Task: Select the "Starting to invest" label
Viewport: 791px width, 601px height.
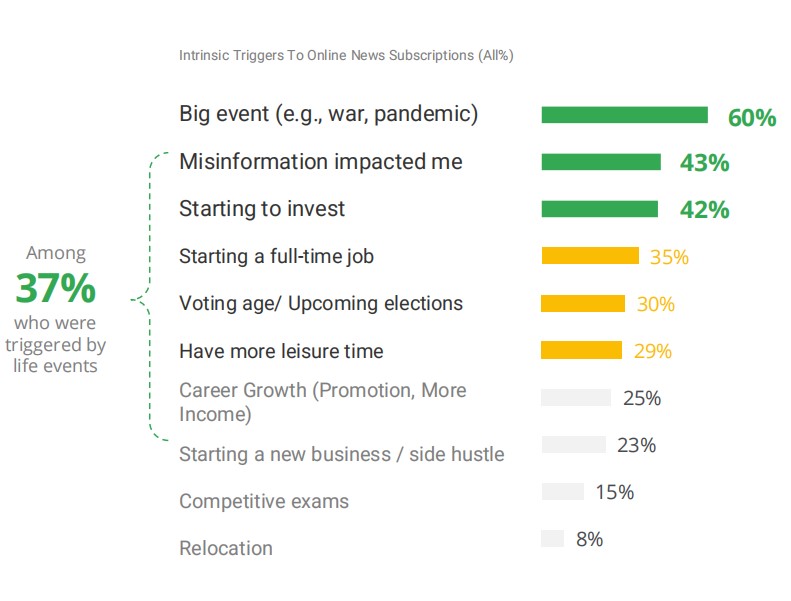Action: click(x=262, y=209)
